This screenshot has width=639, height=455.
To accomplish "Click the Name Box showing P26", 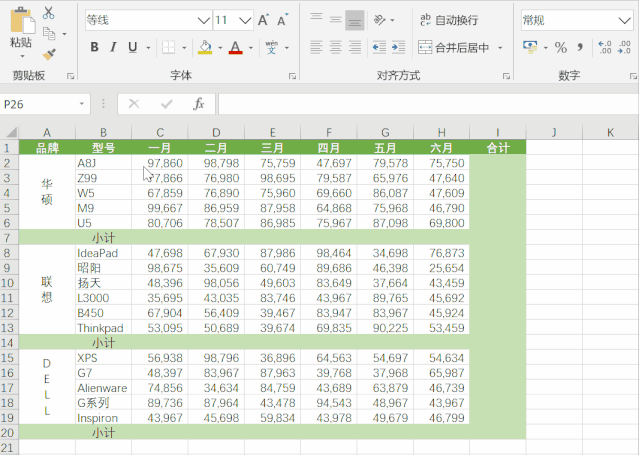I will click(38, 104).
